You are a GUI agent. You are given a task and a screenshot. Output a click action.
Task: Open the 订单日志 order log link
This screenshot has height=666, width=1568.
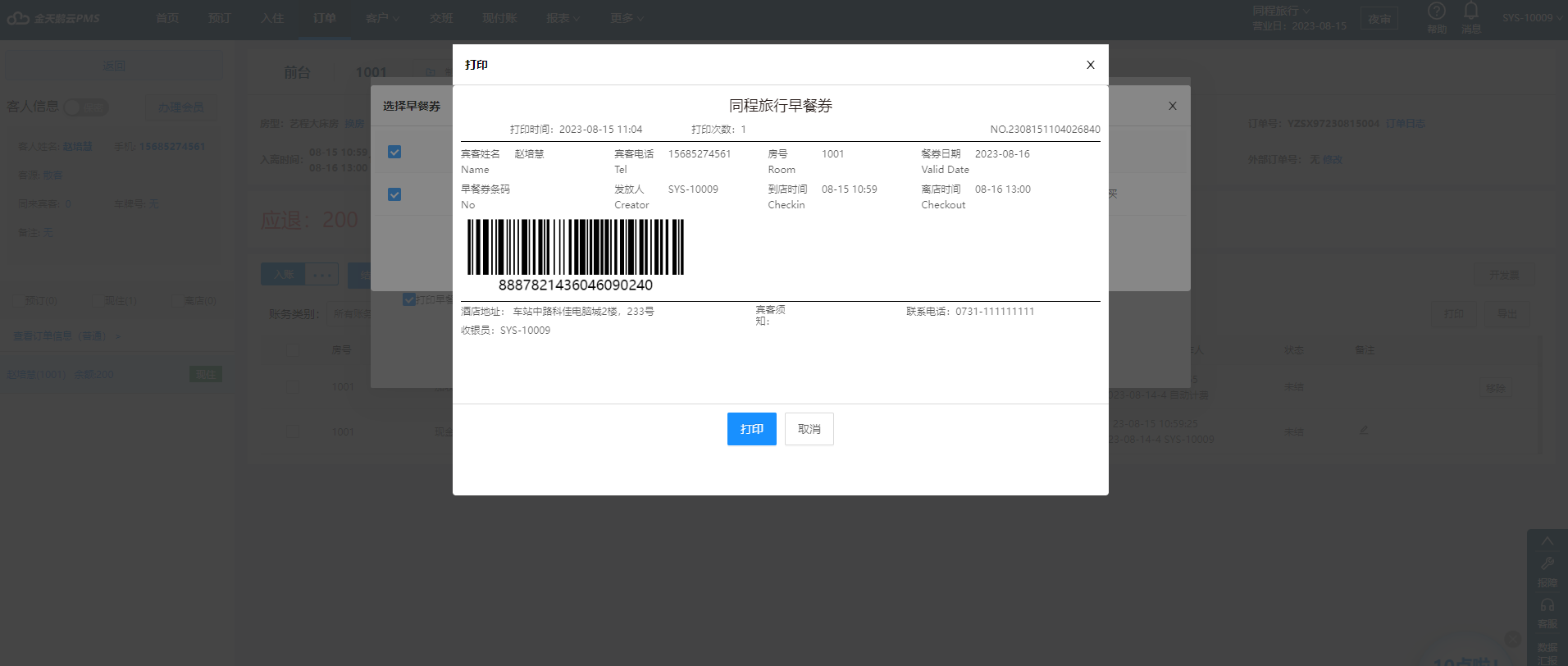[1406, 124]
